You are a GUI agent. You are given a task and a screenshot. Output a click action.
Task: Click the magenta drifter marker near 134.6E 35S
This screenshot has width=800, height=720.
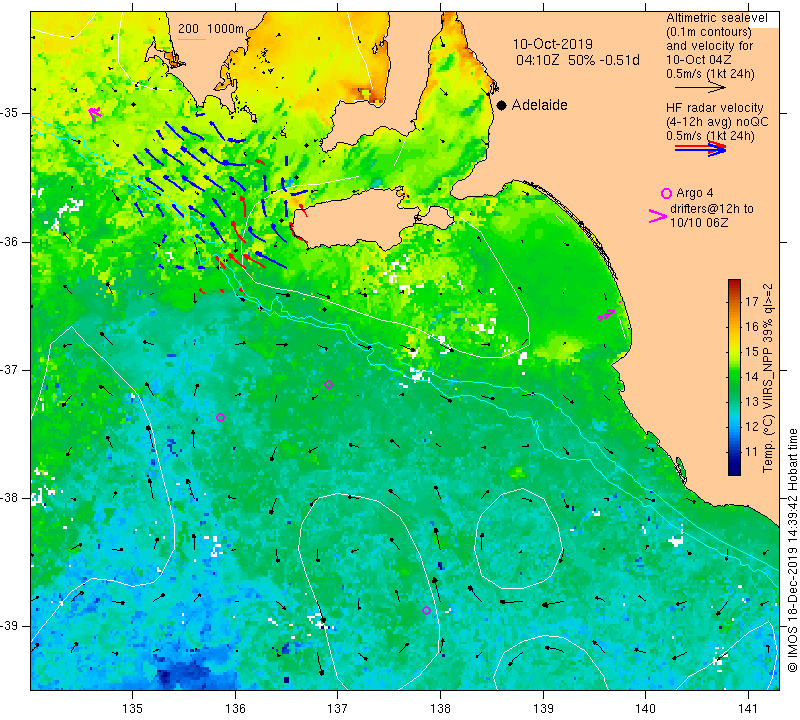click(94, 113)
